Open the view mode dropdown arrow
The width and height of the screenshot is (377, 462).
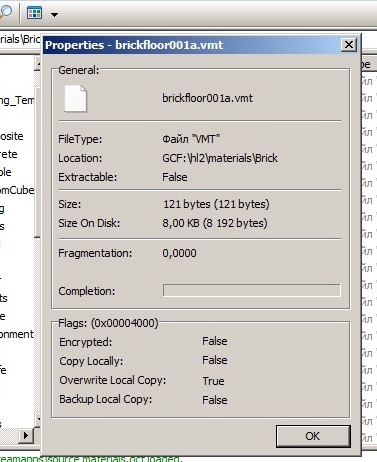coord(54,14)
